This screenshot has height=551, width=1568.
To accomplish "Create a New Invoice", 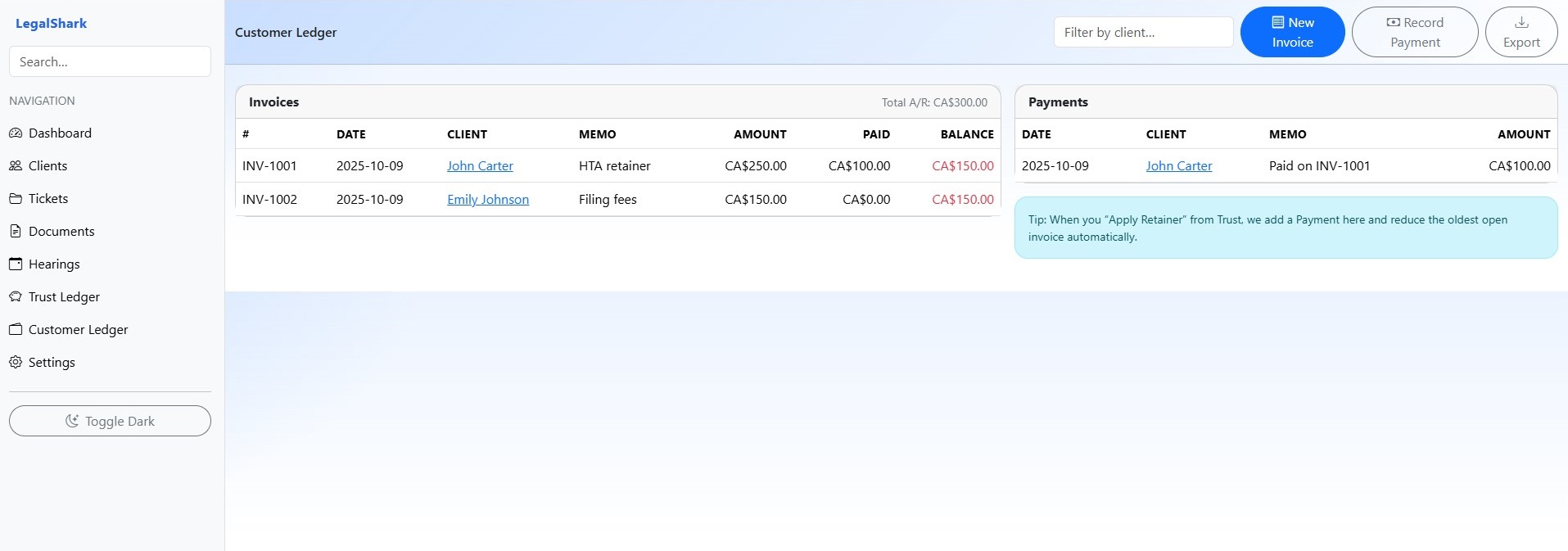I will pyautogui.click(x=1292, y=32).
